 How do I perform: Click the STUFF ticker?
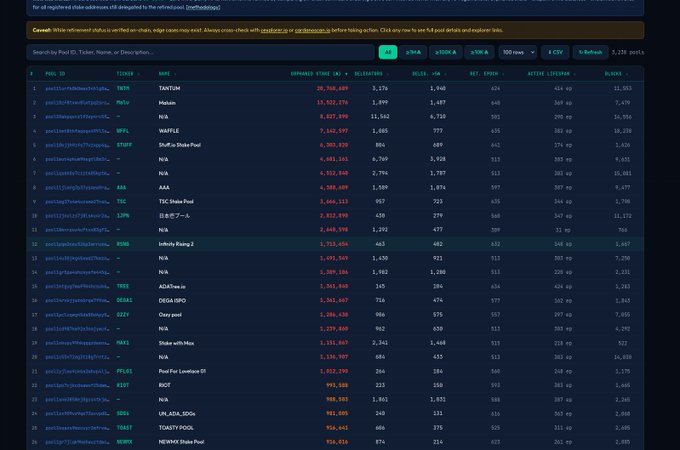[x=124, y=145]
